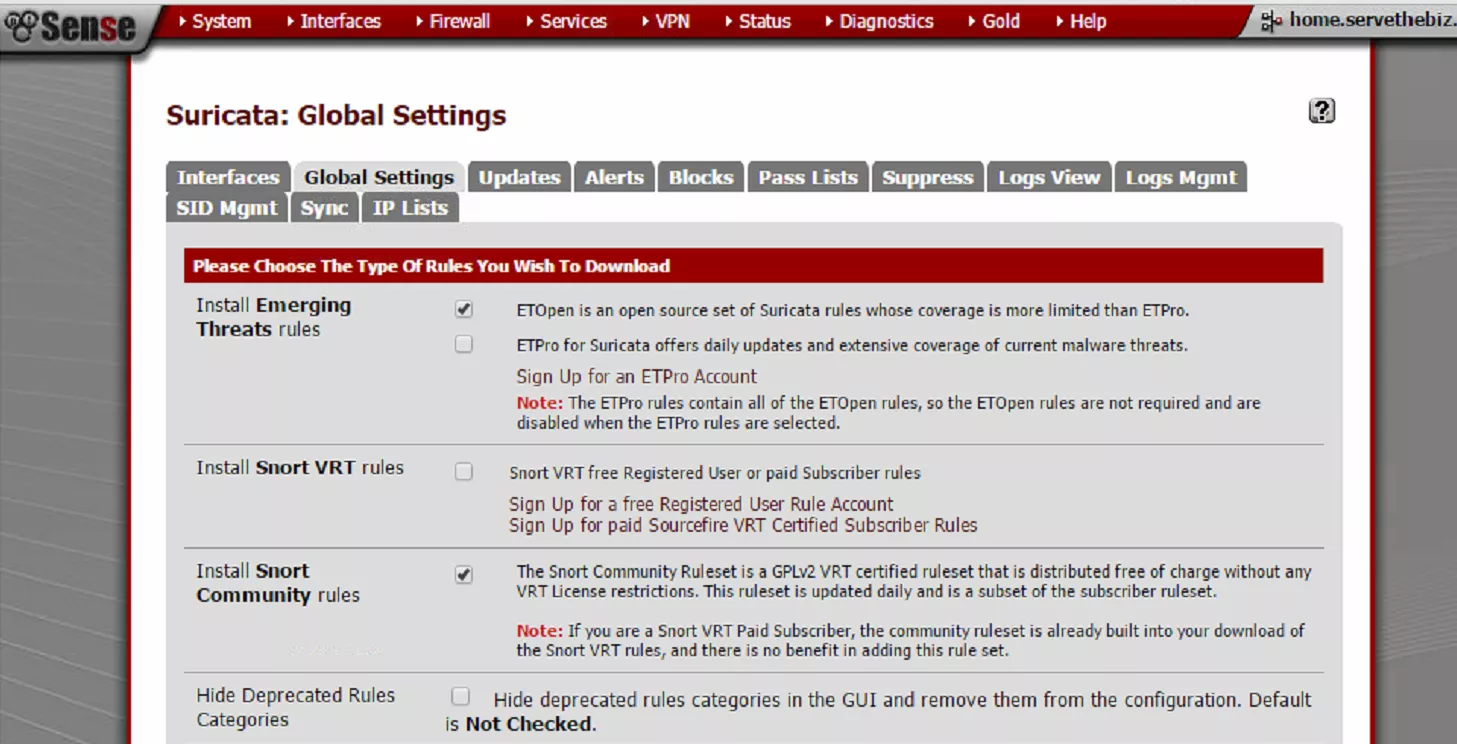Viewport: 1457px width, 744px height.
Task: Enable the ETPro rules checkbox
Action: pyautogui.click(x=463, y=344)
